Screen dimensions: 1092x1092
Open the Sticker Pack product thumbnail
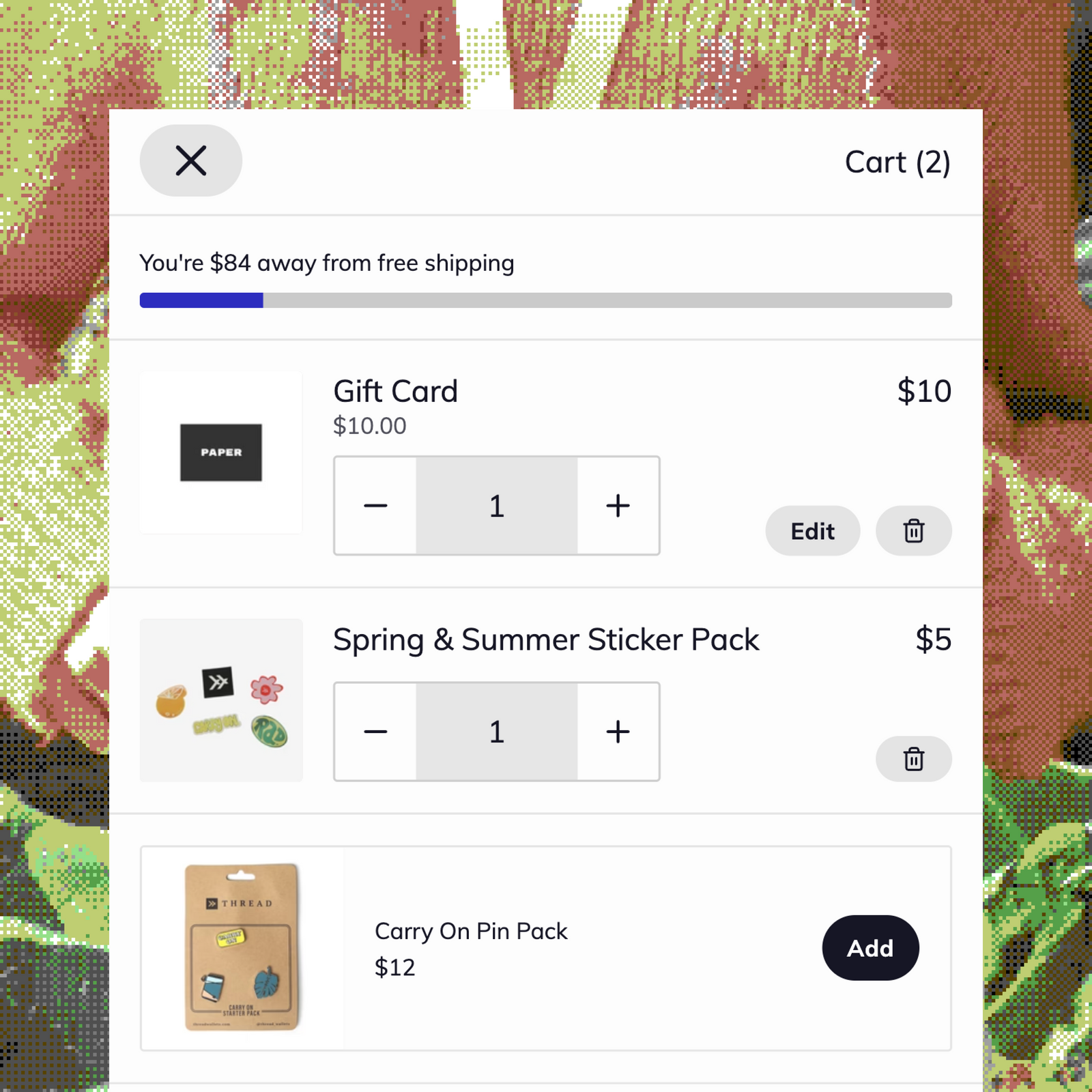pyautogui.click(x=221, y=700)
